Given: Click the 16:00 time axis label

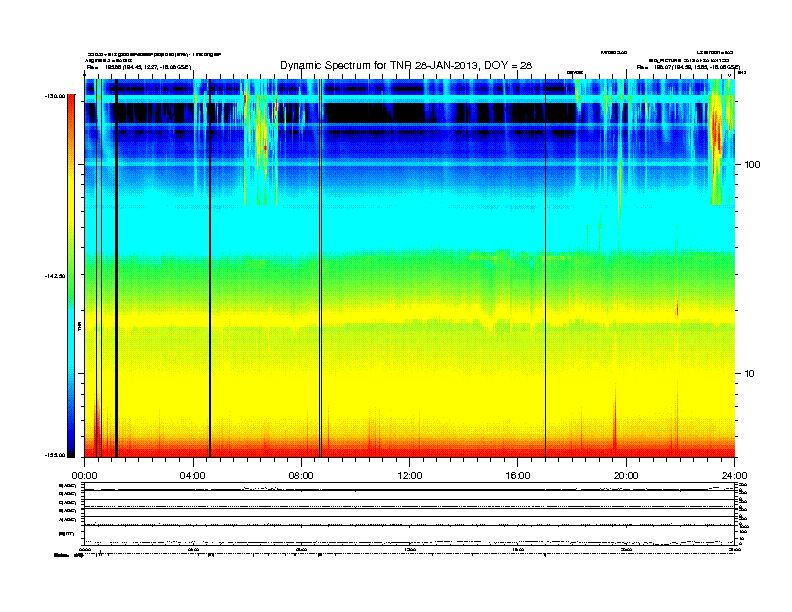Looking at the screenshot, I should pos(518,476).
